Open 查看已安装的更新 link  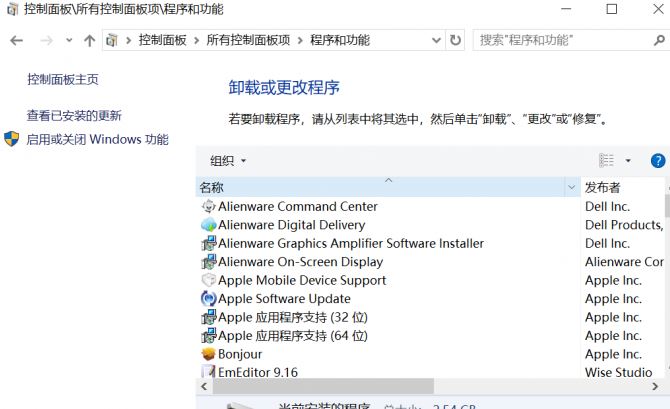[x=74, y=116]
